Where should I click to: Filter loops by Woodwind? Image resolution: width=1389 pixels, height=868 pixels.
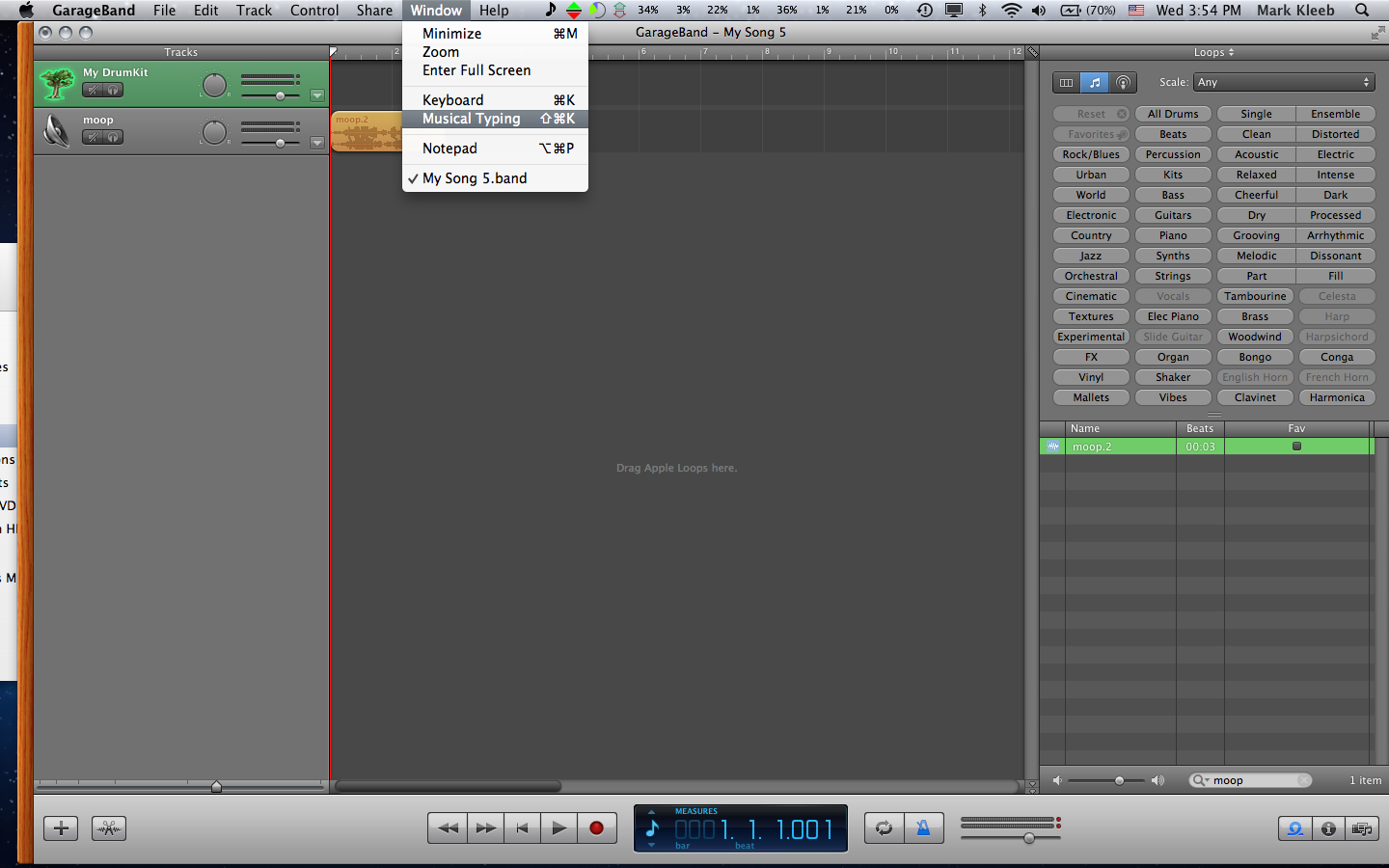coord(1255,337)
